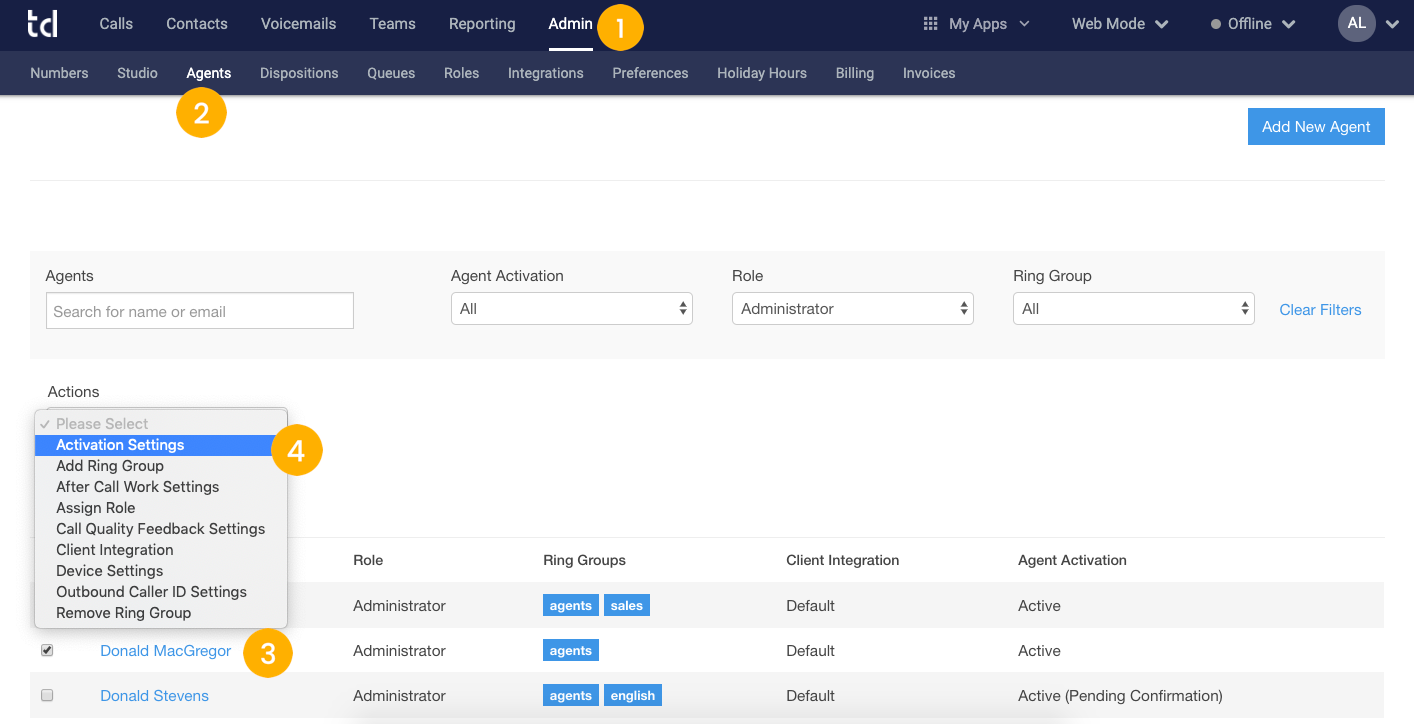This screenshot has height=724, width=1414.
Task: Open the My Apps grid icon
Action: (930, 24)
